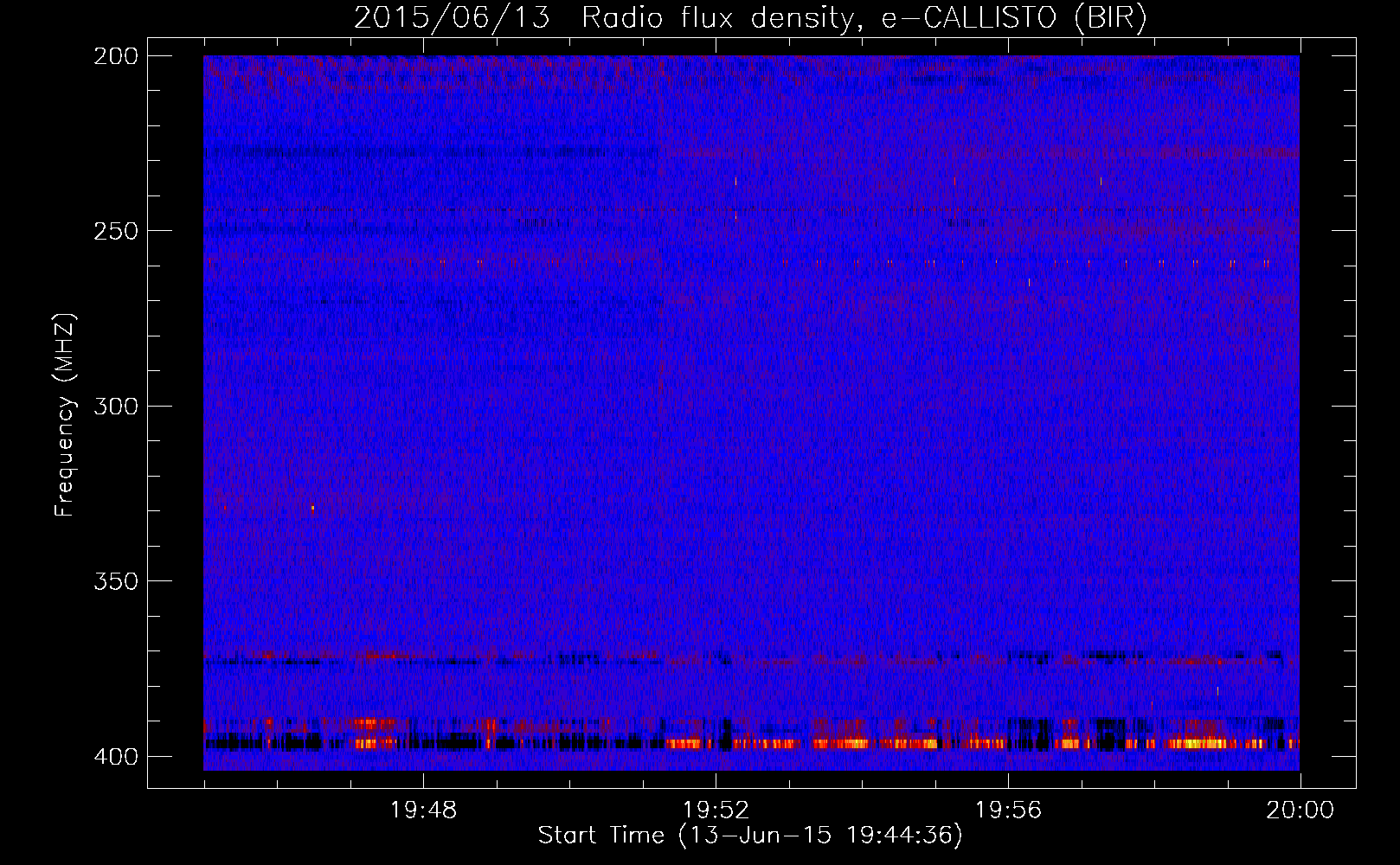Select the 250 frequency tick label
The height and width of the screenshot is (865, 1400).
click(115, 231)
